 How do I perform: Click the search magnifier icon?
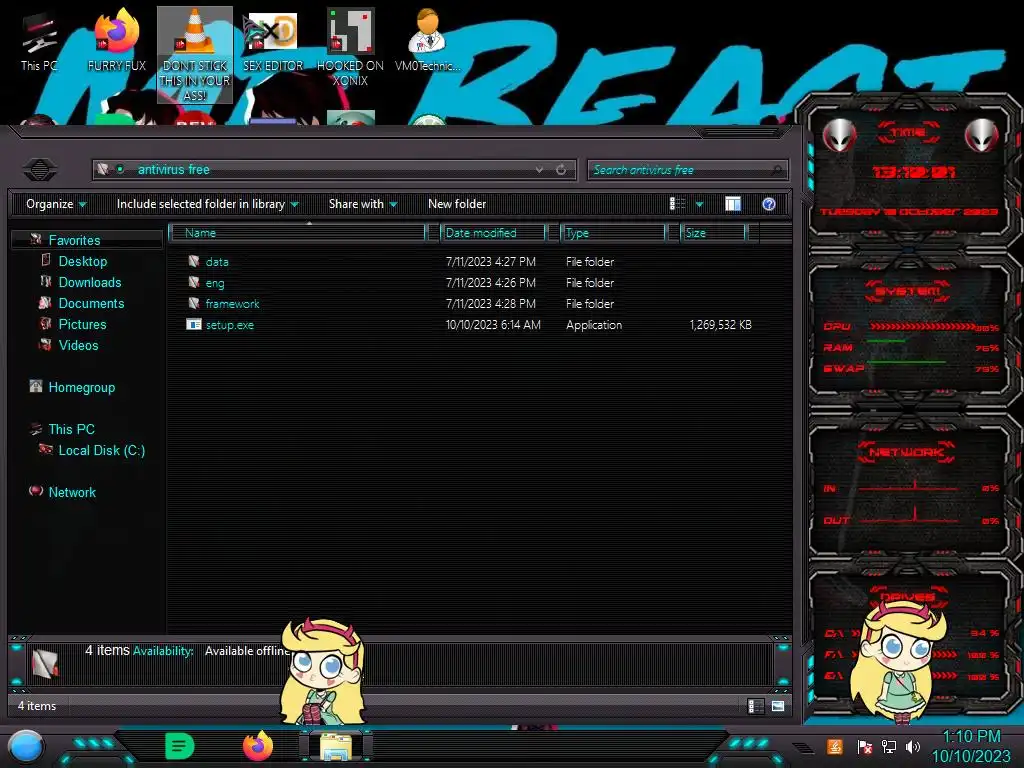[776, 170]
